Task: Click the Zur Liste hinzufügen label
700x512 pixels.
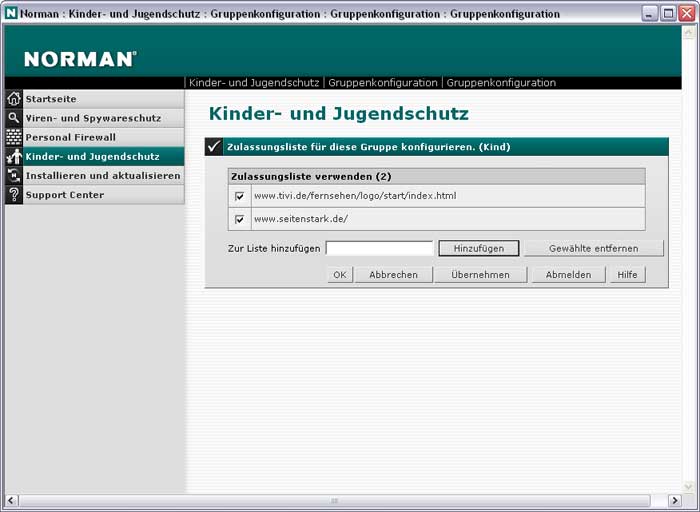Action: coord(274,249)
